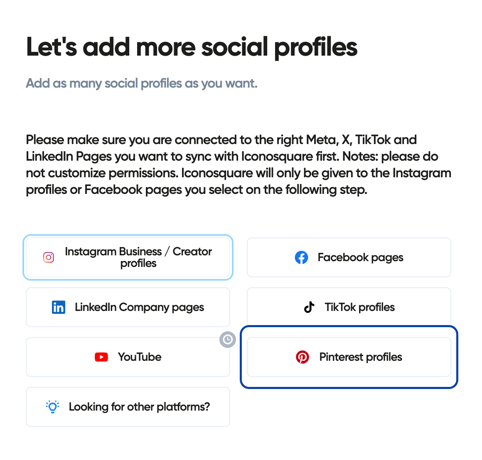Viewport: 482px width, 460px height.
Task: Select Pinterest profiles
Action: [x=349, y=357]
